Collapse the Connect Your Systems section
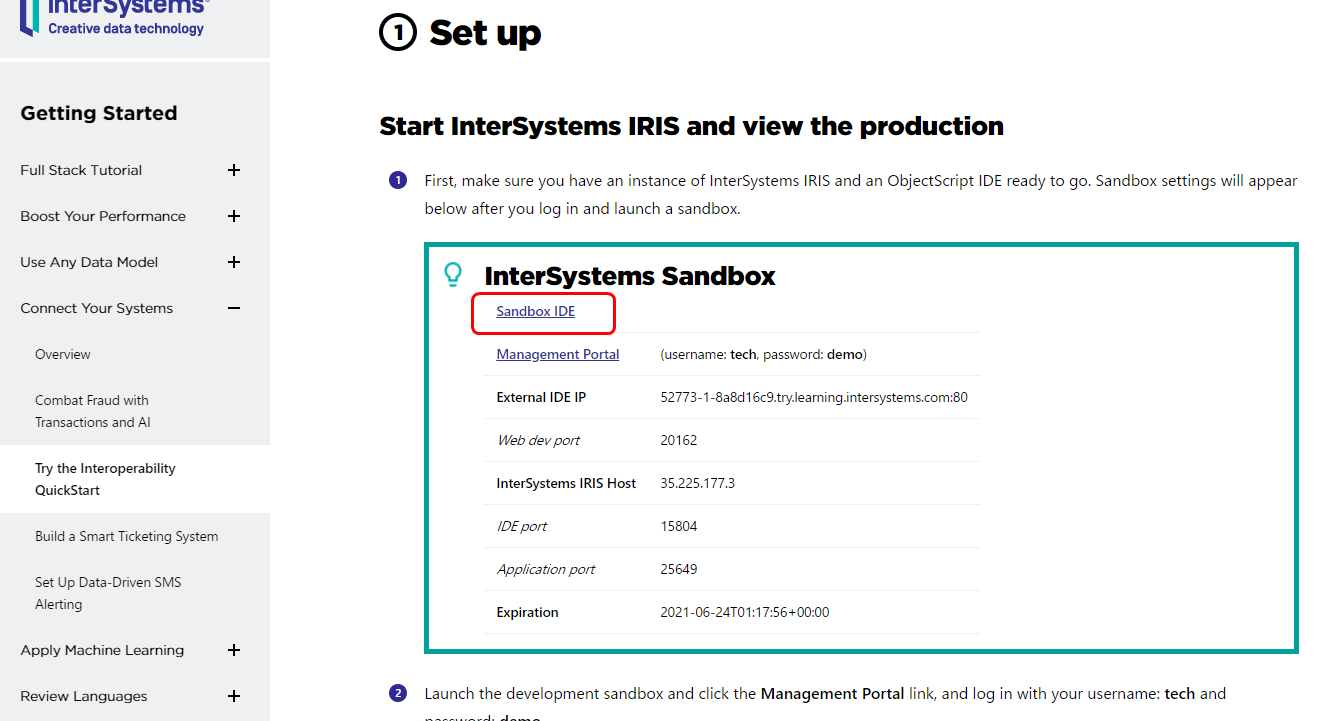 [233, 308]
